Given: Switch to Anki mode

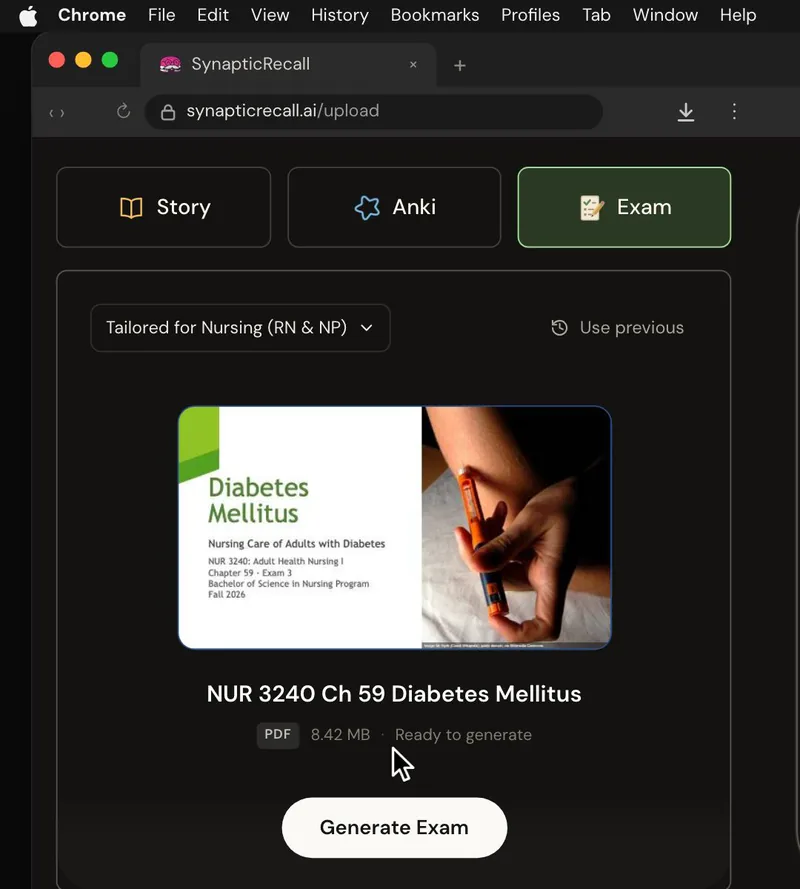Looking at the screenshot, I should pos(394,207).
